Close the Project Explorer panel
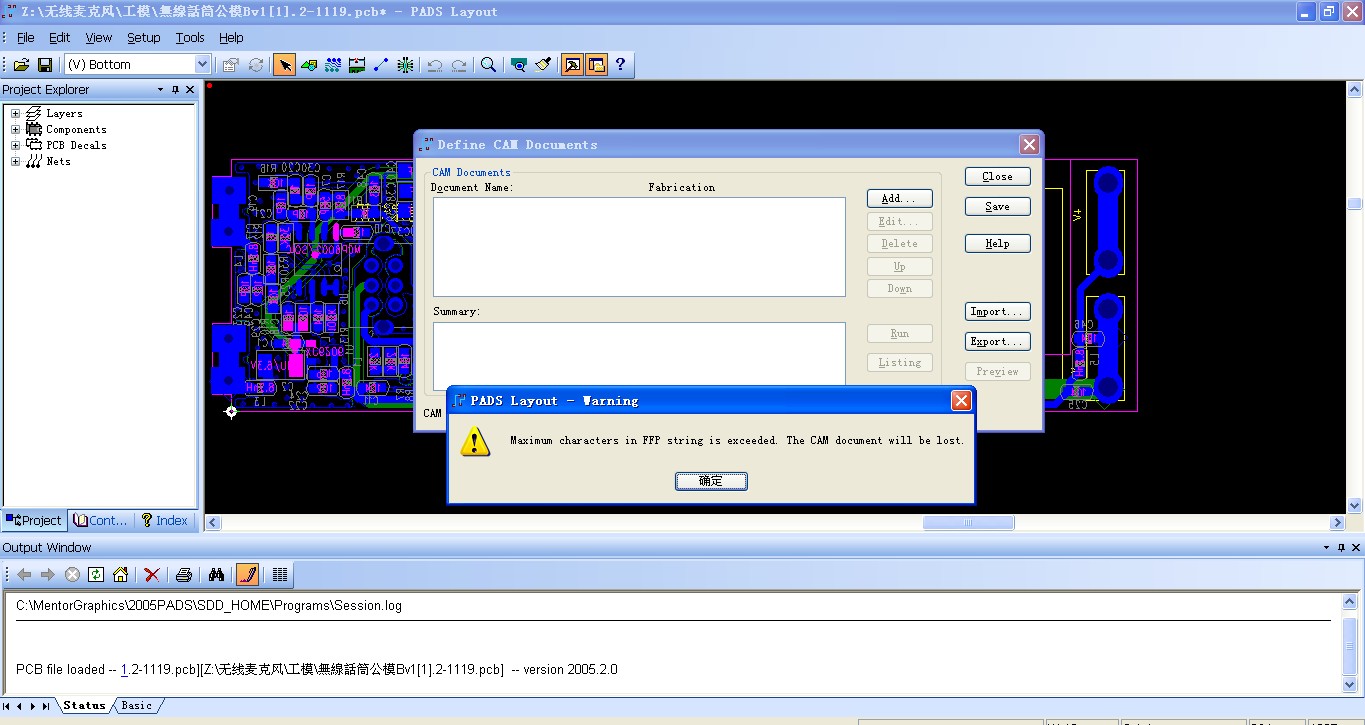Viewport: 1365px width, 725px height. [x=190, y=90]
